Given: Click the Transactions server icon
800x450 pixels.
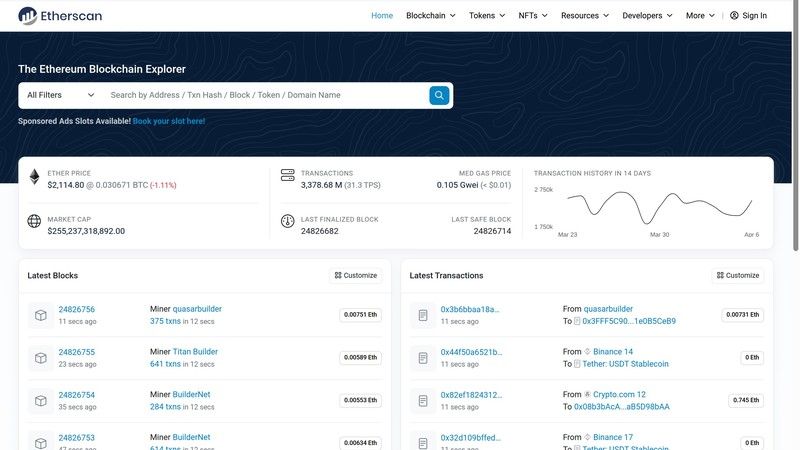Looking at the screenshot, I should [x=288, y=175].
